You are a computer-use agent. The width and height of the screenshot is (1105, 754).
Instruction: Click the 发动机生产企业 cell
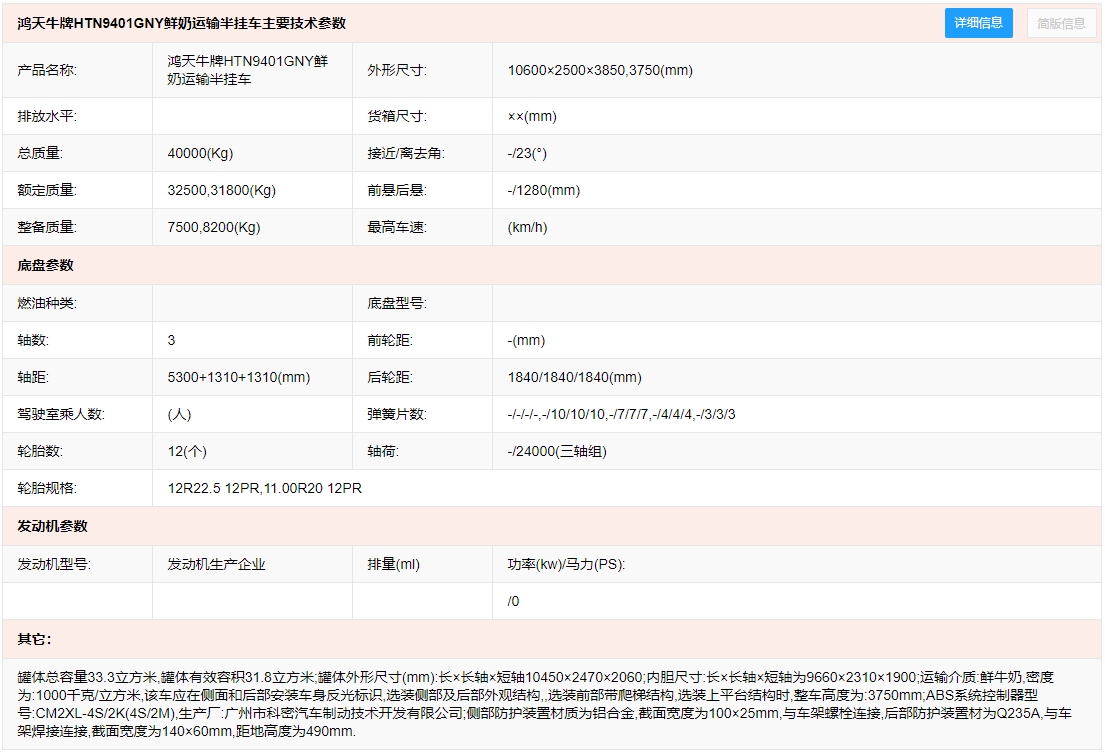[216, 564]
